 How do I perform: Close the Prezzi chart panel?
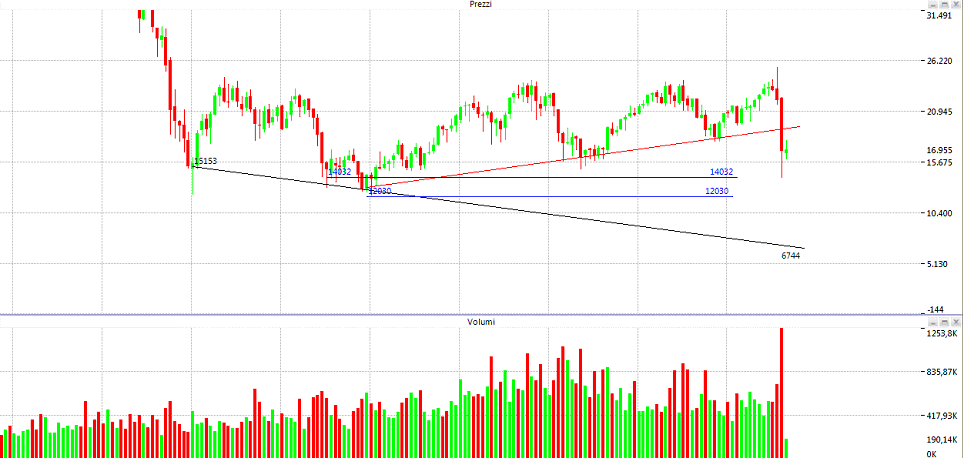pos(955,4)
